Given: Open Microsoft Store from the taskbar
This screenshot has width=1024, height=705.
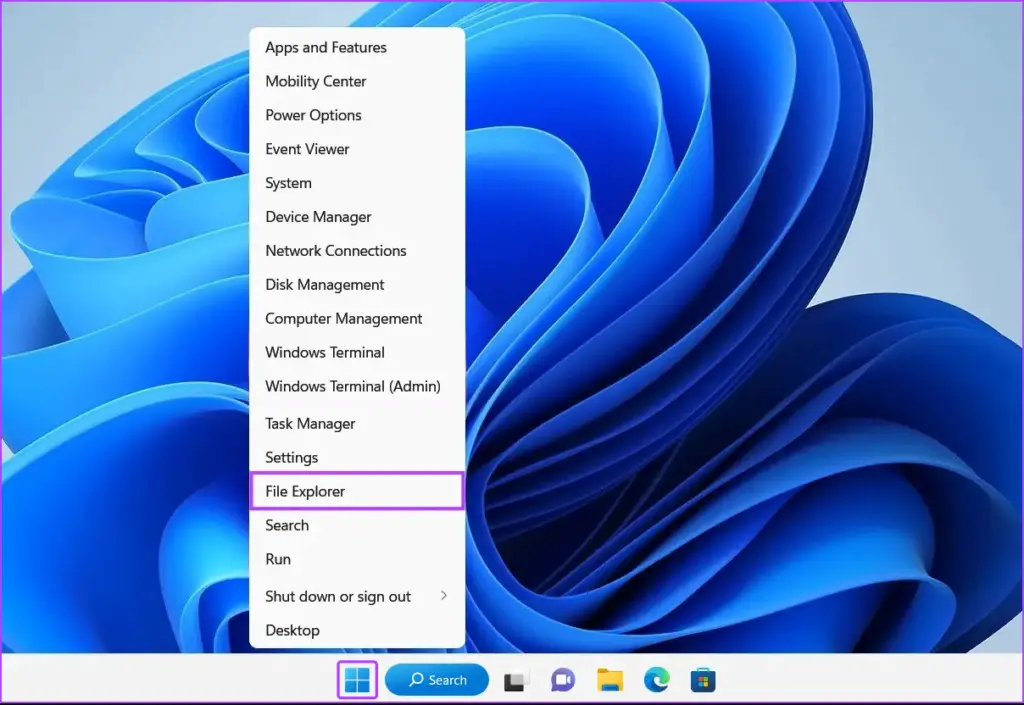Looking at the screenshot, I should [703, 681].
